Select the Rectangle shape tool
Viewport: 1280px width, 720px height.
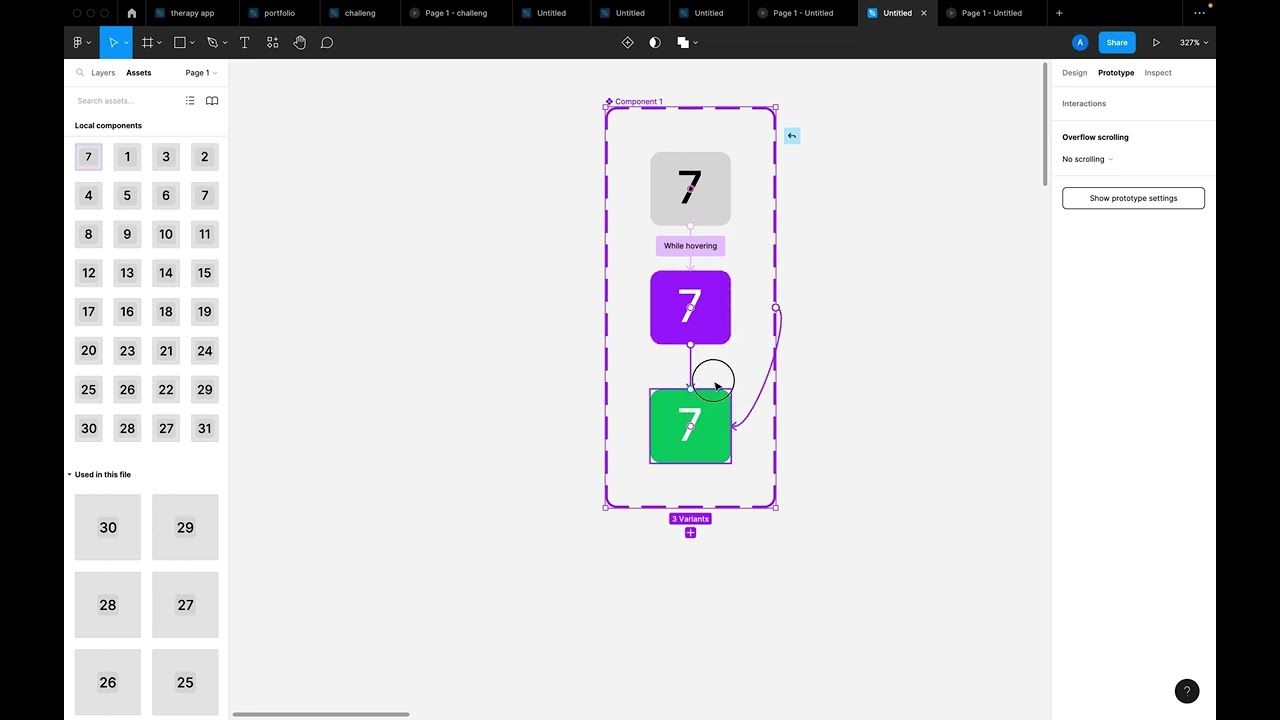179,43
